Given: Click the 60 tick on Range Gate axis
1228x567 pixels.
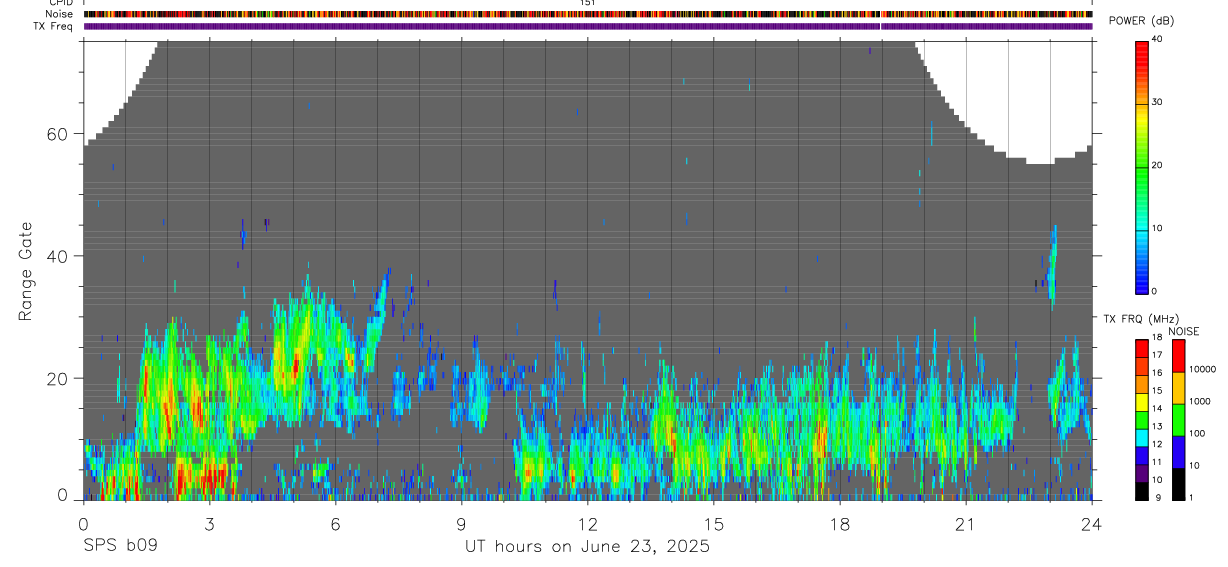Looking at the screenshot, I should tap(55, 134).
